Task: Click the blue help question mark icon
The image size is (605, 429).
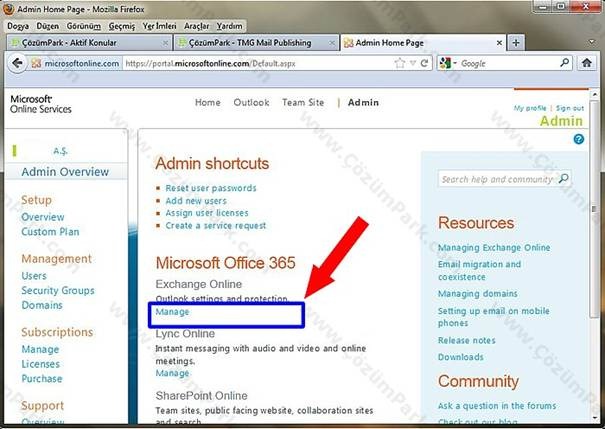Action: pyautogui.click(x=578, y=139)
